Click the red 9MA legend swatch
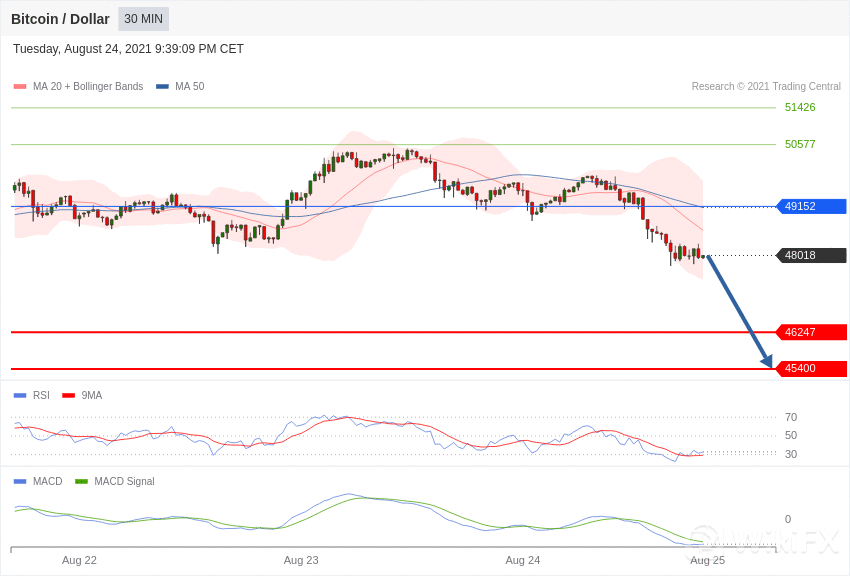The width and height of the screenshot is (850, 576). [68, 396]
